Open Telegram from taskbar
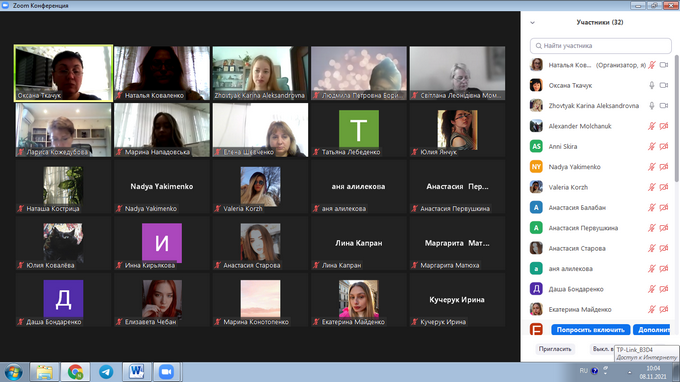680x382 pixels. 106,372
